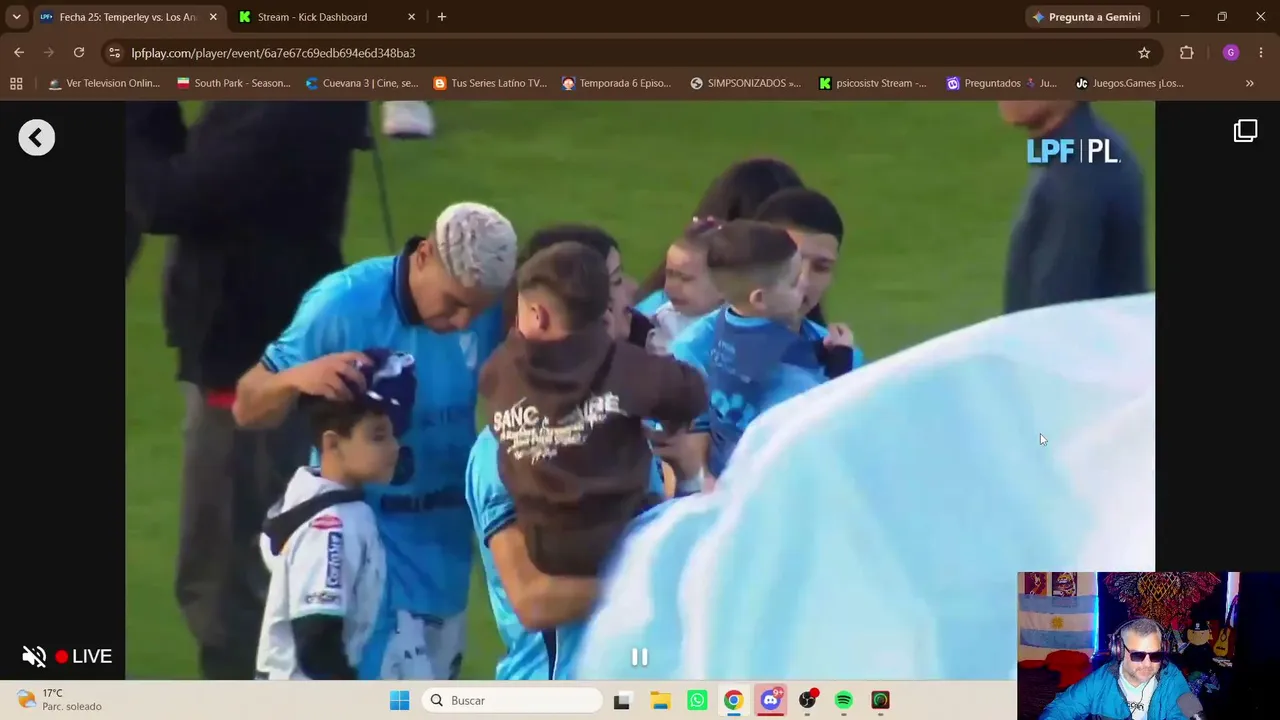Open the SIMPSONIZADOS bookmark
This screenshot has height=720, width=1280.
click(x=746, y=83)
